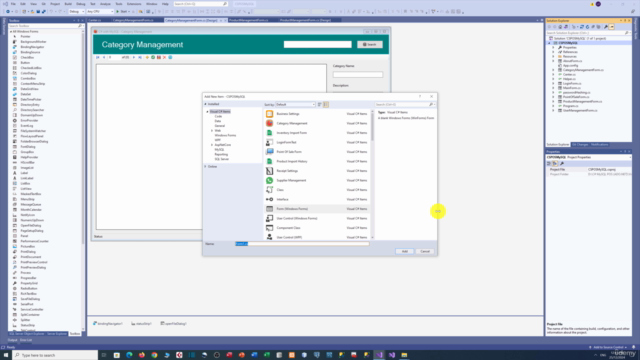Open Visual Studio from the Windows taskbar
640x360 pixels.
[379, 355]
